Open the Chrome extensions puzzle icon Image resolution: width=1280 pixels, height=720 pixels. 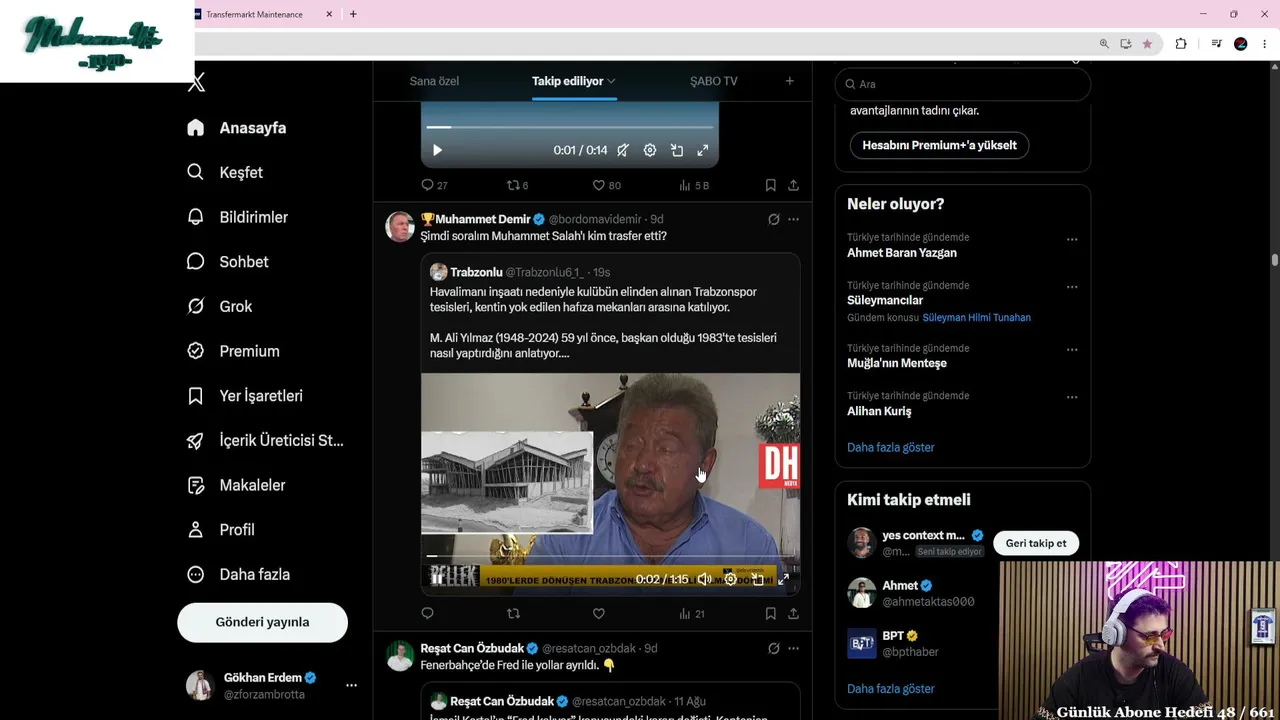[x=1181, y=44]
